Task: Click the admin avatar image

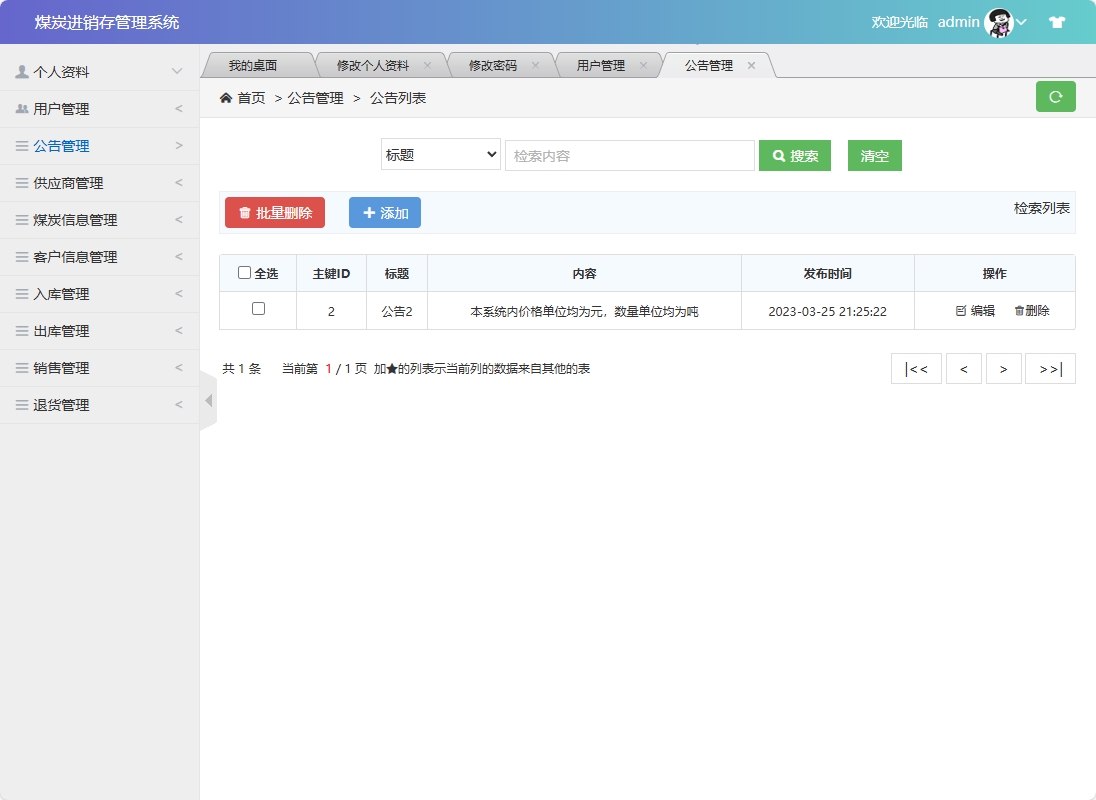Action: click(x=998, y=21)
